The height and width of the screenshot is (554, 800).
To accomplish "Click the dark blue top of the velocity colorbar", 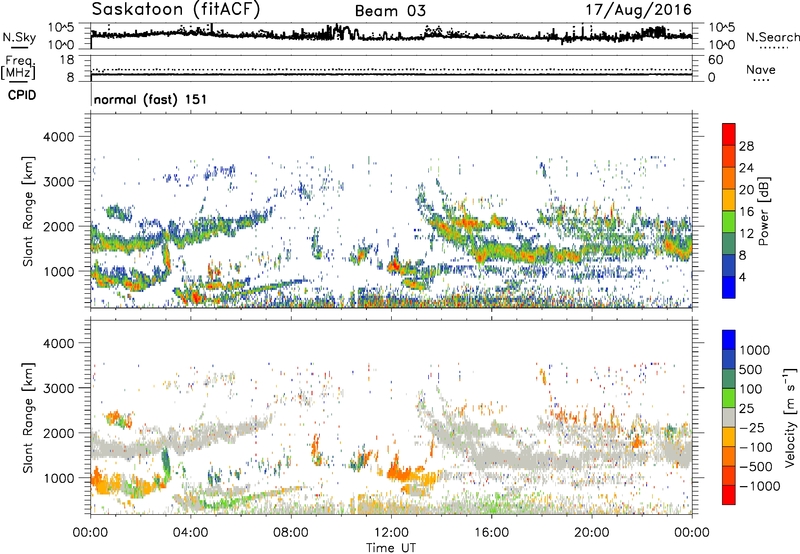I will point(729,340).
